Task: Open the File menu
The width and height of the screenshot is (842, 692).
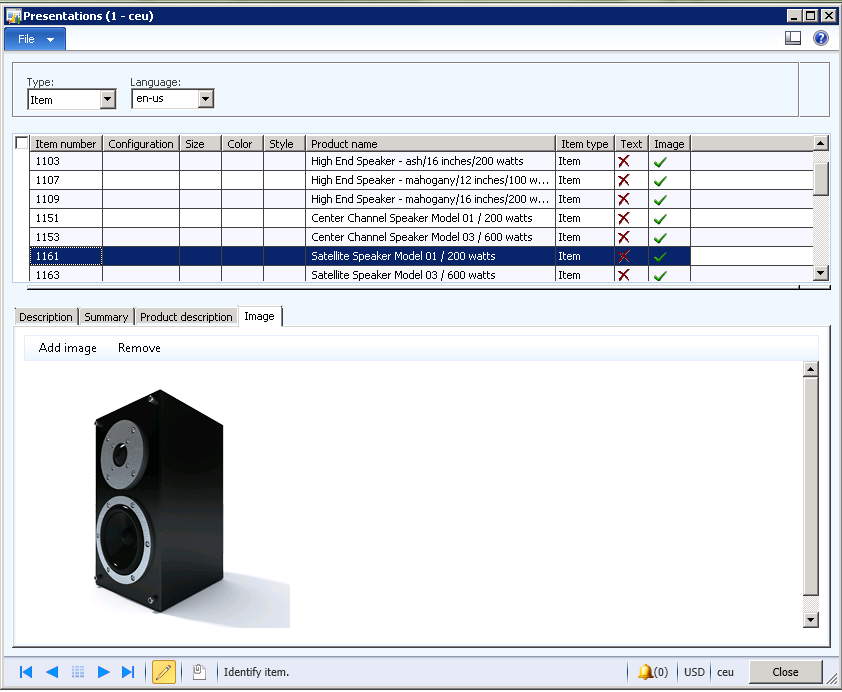Action: pos(35,39)
